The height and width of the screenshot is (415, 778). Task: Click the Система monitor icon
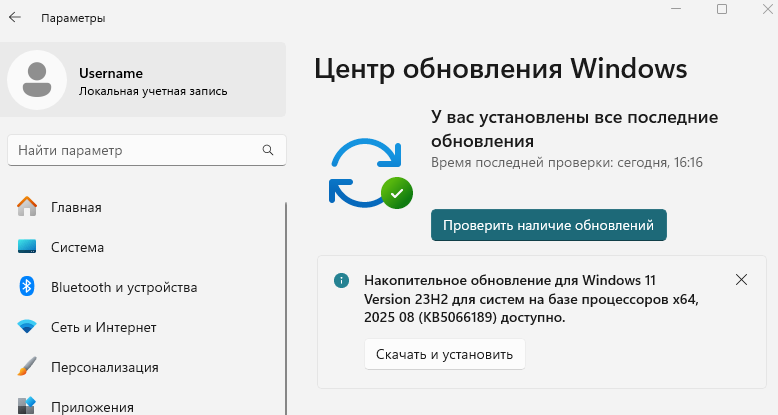point(27,247)
